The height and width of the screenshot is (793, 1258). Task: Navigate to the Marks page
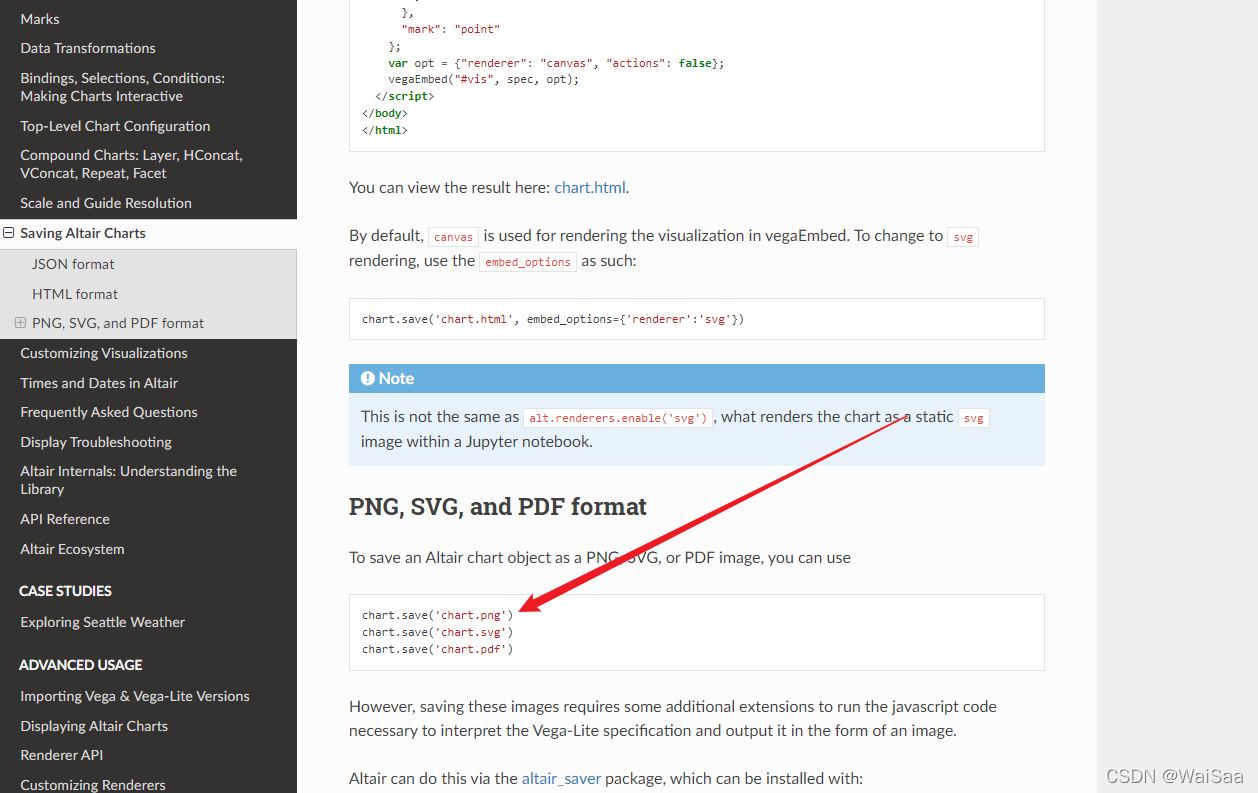click(40, 19)
